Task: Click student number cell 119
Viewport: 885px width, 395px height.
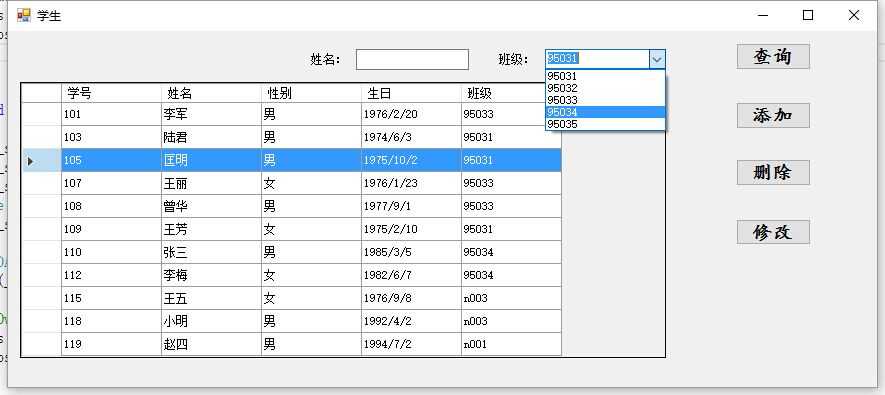Action: [111, 344]
